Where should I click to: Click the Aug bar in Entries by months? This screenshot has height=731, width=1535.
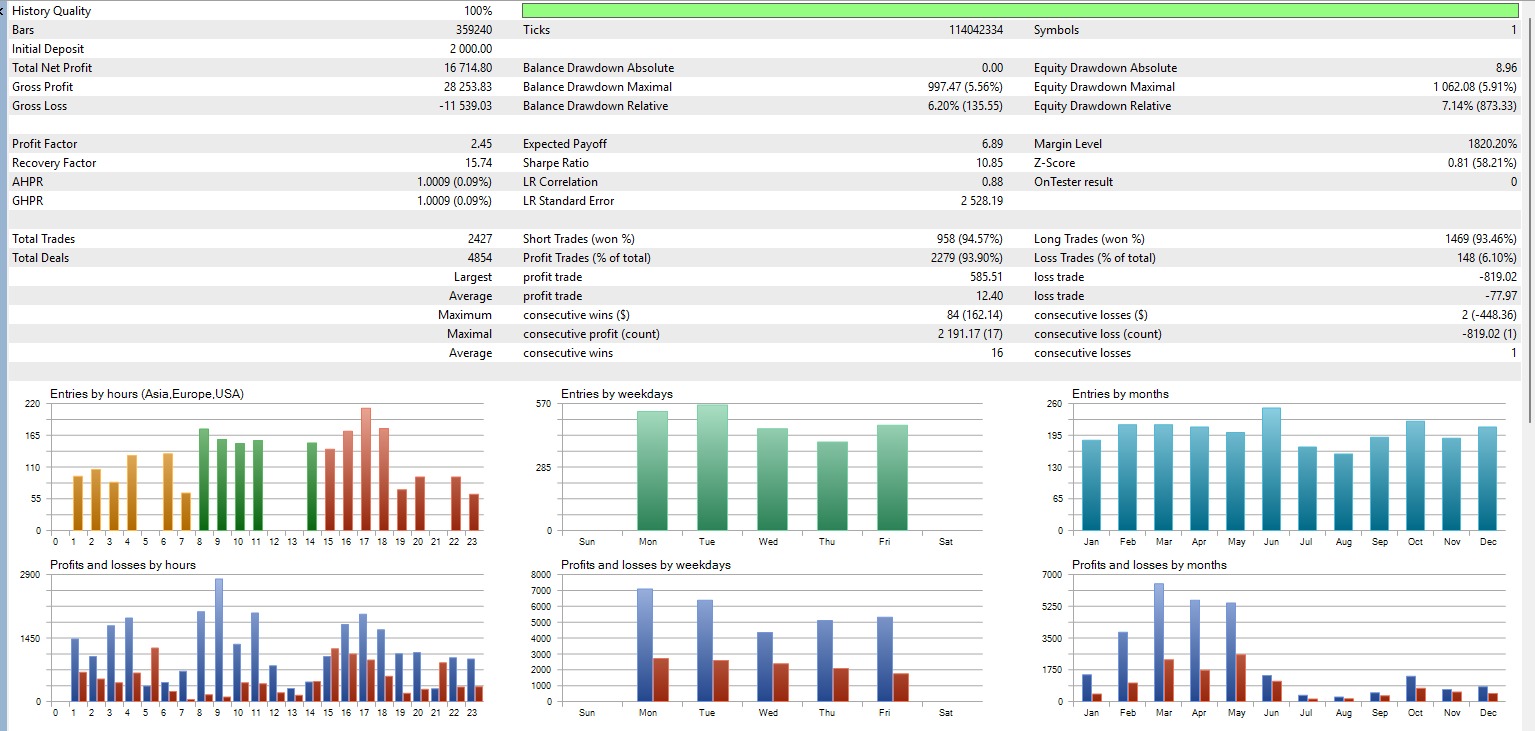coord(1343,492)
